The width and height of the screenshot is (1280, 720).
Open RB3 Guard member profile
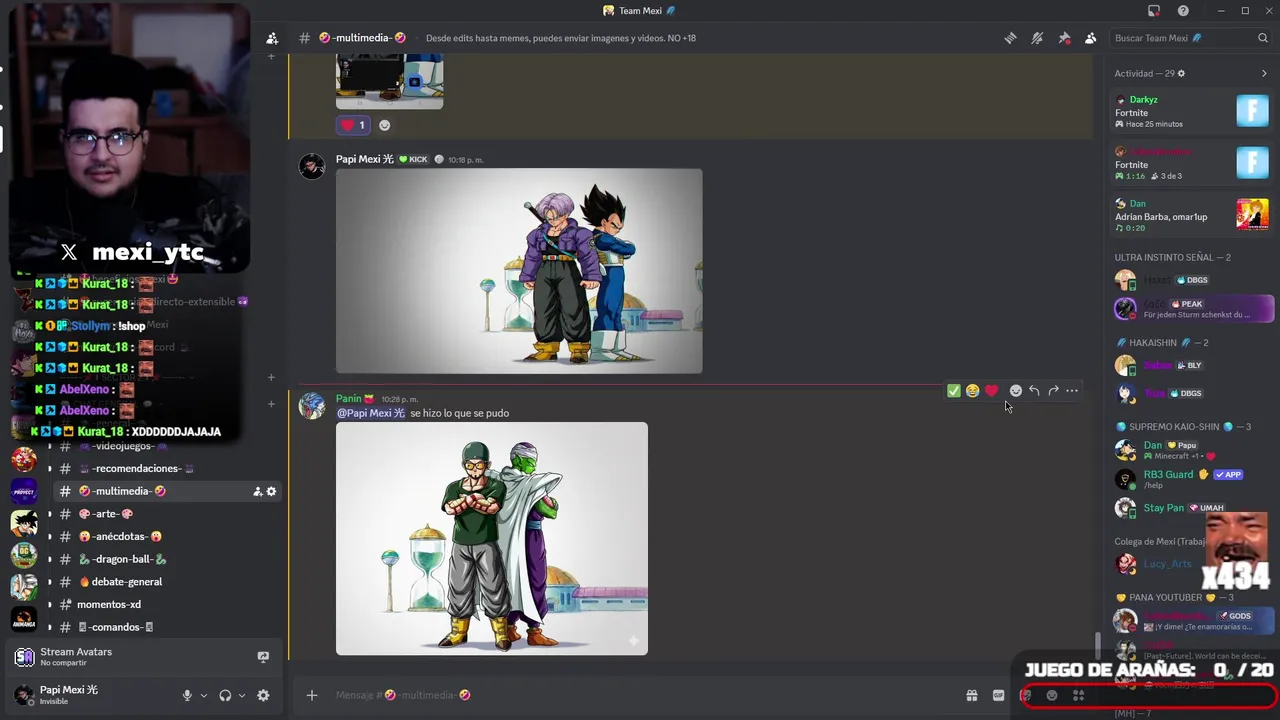point(1192,479)
